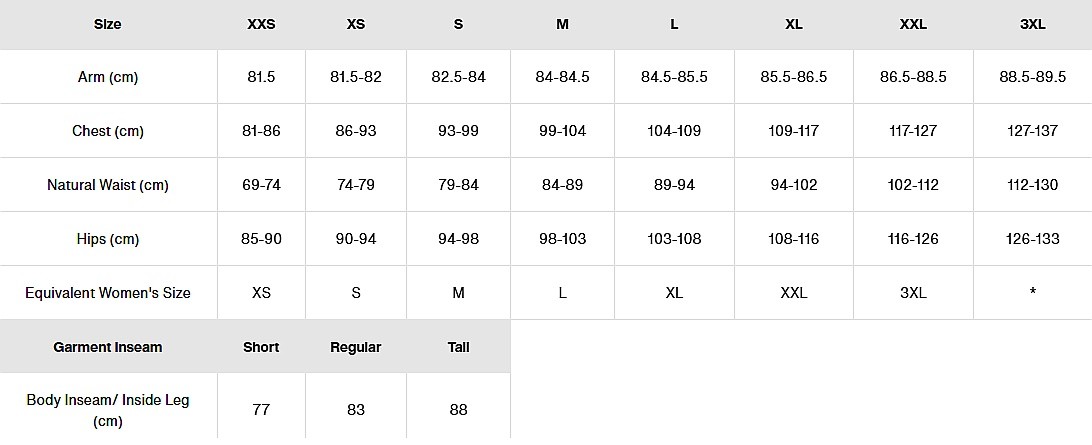Select the Chest (cm) row label
This screenshot has width=1092, height=445.
pyautogui.click(x=108, y=131)
